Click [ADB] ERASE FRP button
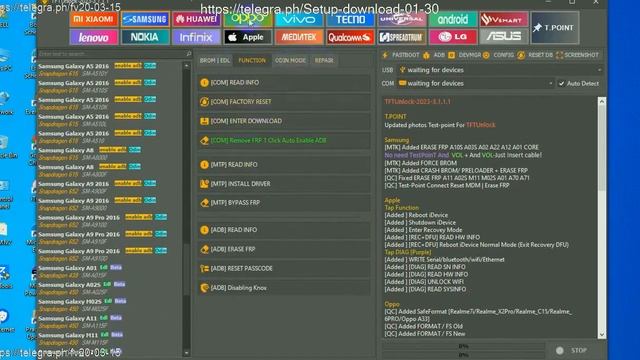Screen dimensions: 640x360 click(284, 249)
